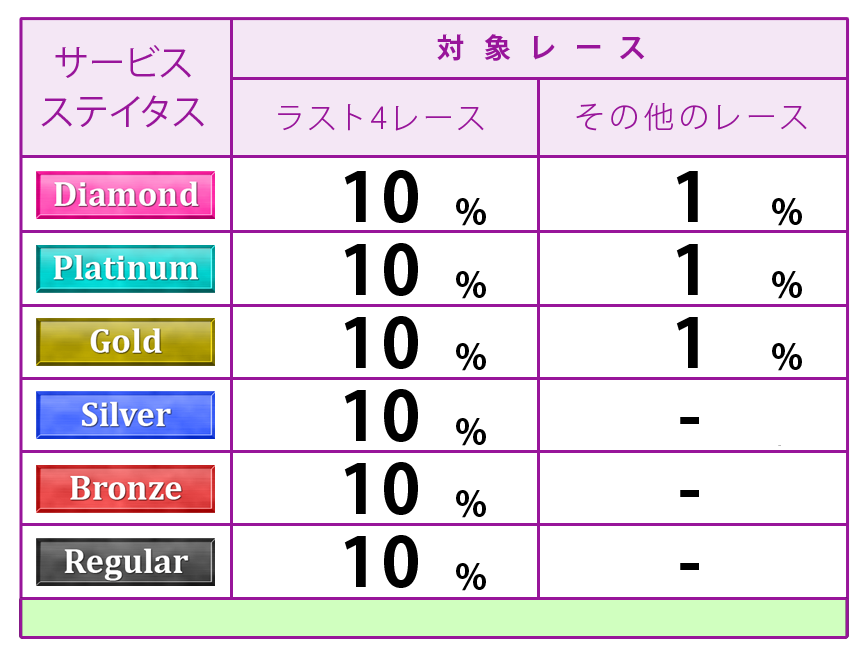866x660 pixels.
Task: Click the dash in Silver's その他のレース cell
Action: [689, 419]
